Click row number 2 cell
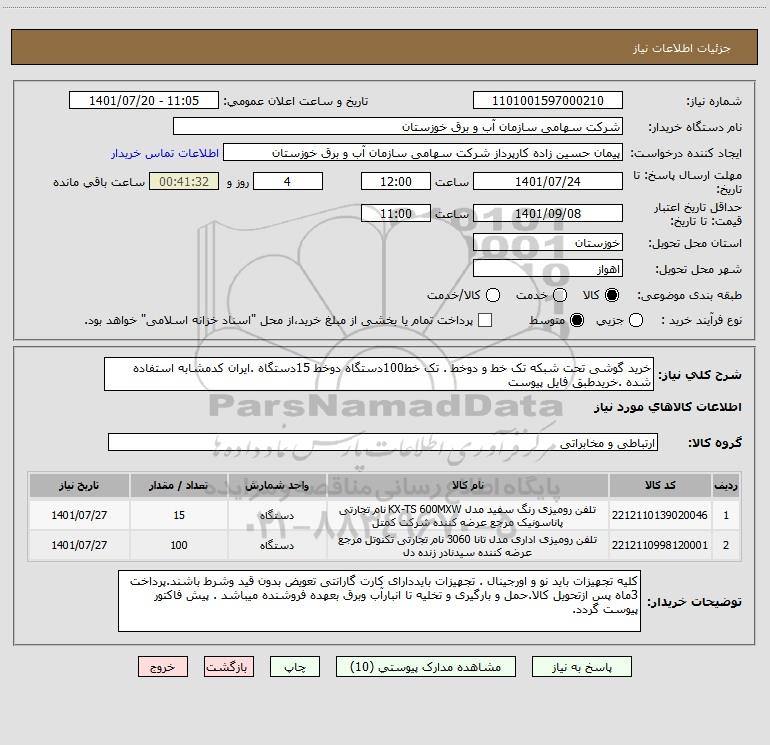Viewport: 770px width, 745px height. click(x=726, y=545)
